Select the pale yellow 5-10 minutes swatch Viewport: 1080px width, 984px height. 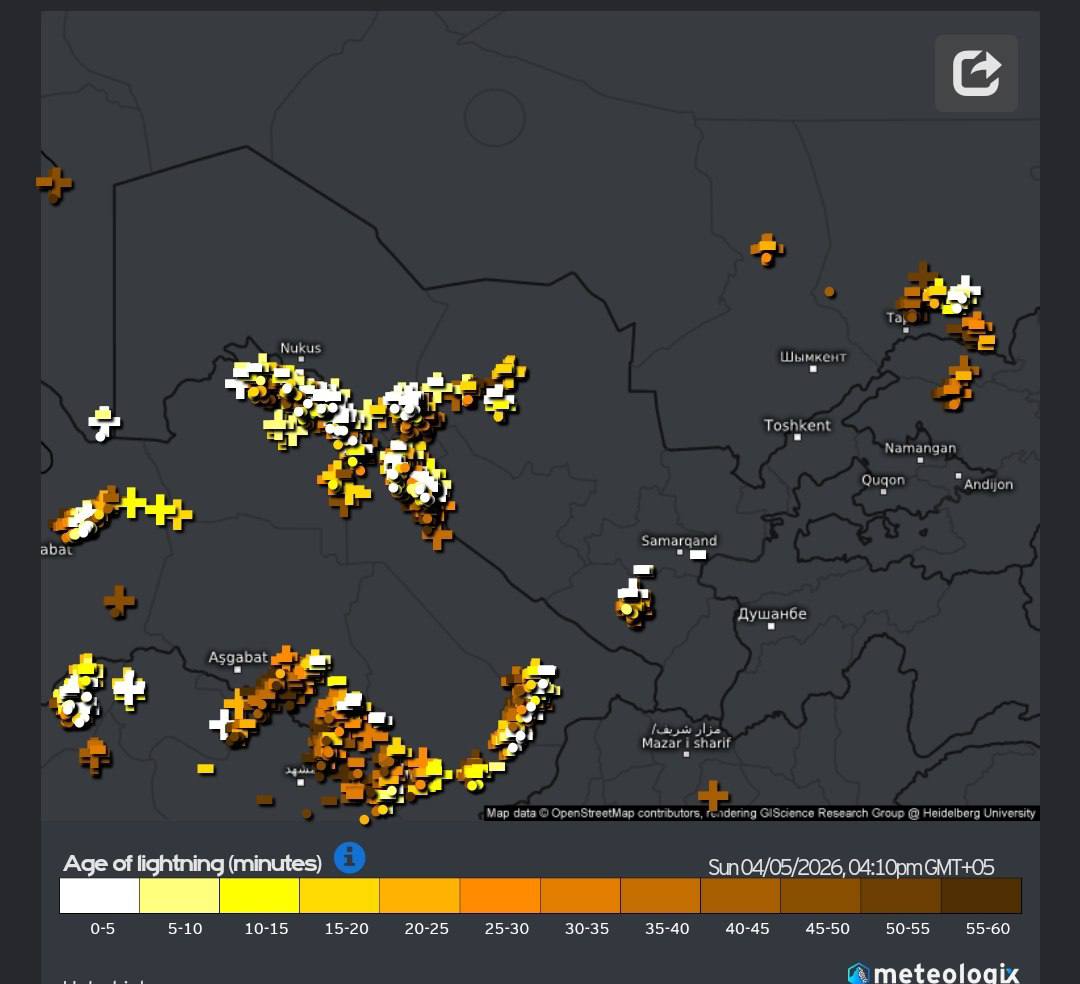click(179, 896)
